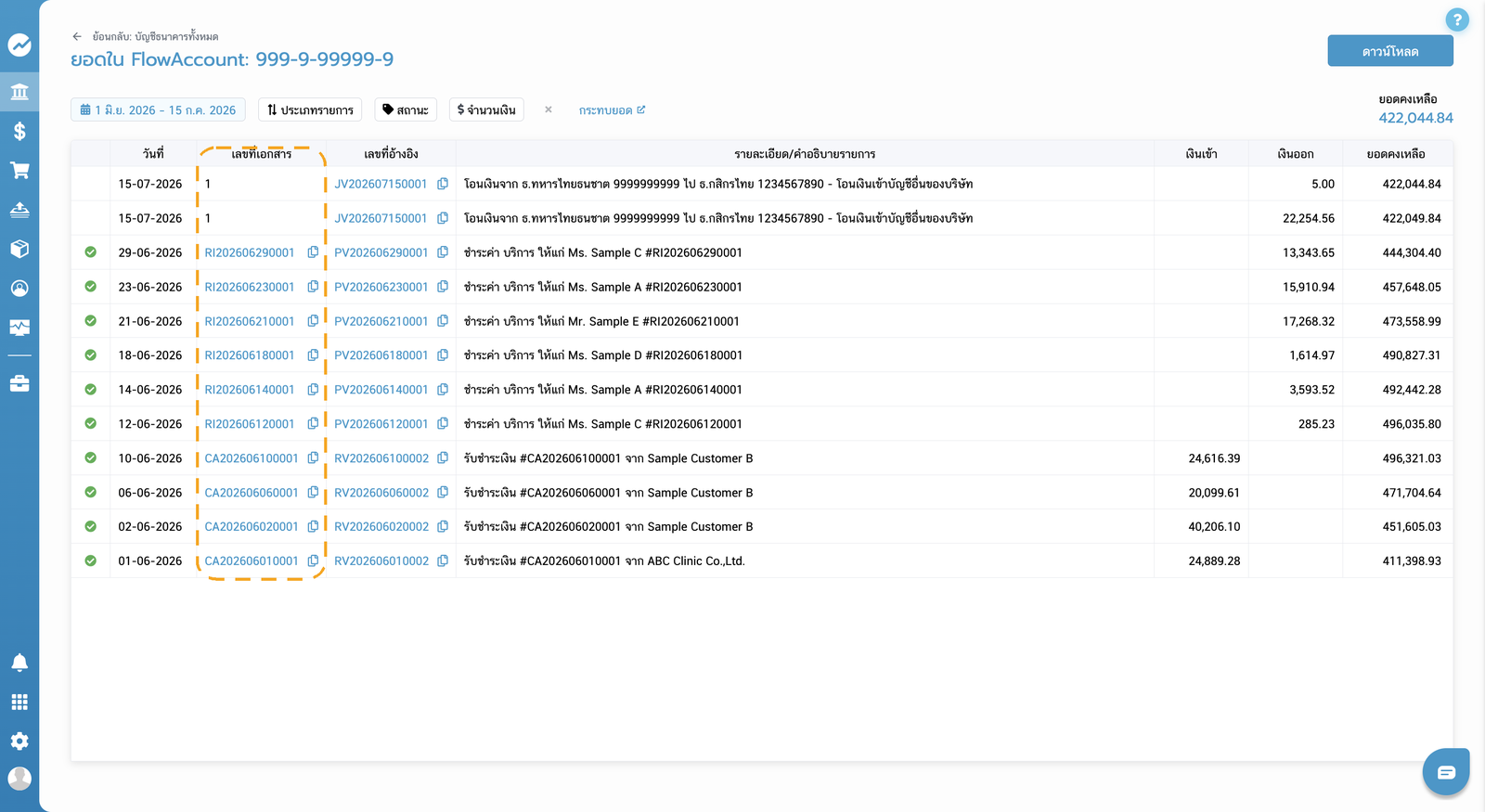1485x812 pixels.
Task: Open the ประเภทรายการ filter dropdown
Action: pyautogui.click(x=310, y=110)
